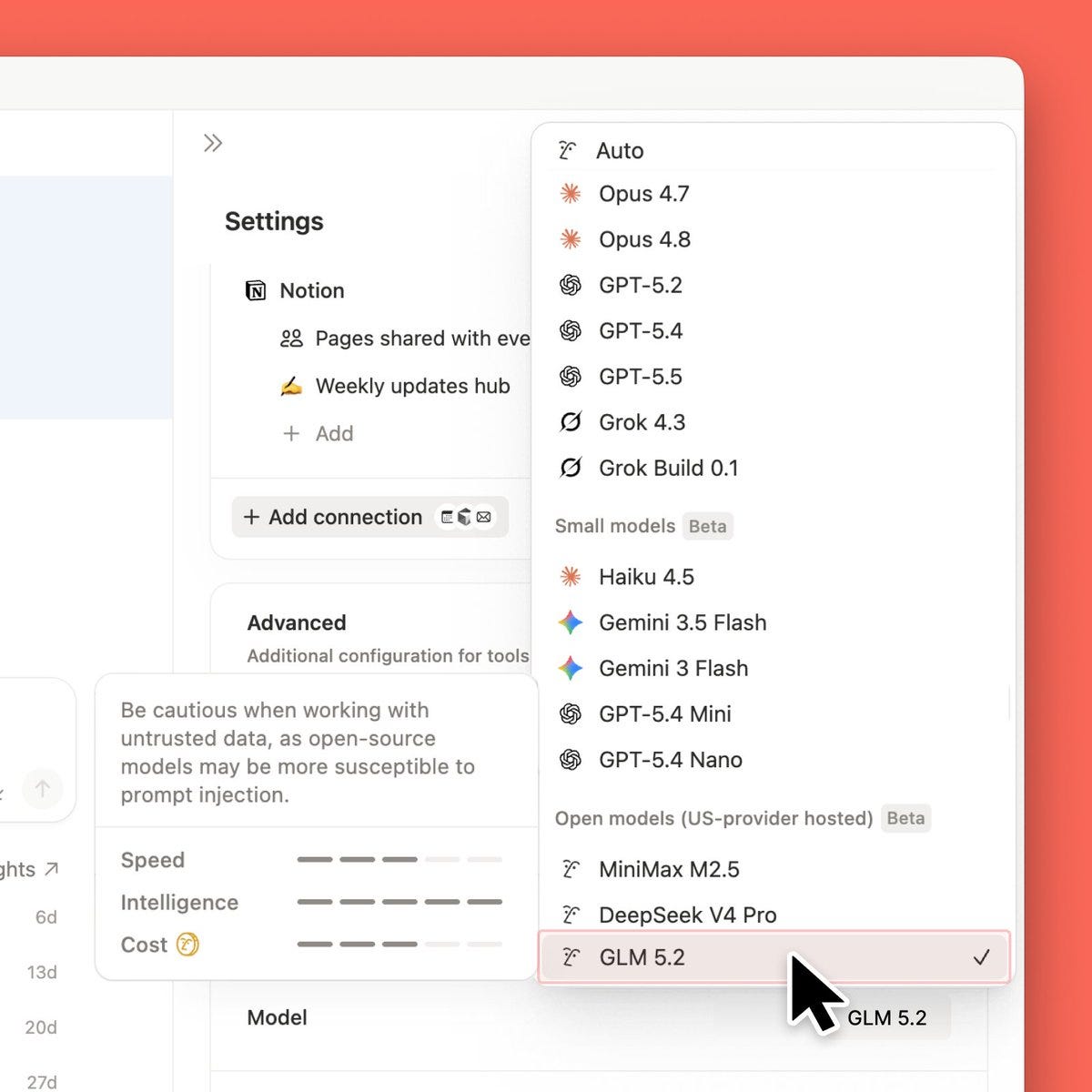Click the Haiku 4.5 starburst icon
Viewport: 1092px width, 1092px height.
pos(571,577)
